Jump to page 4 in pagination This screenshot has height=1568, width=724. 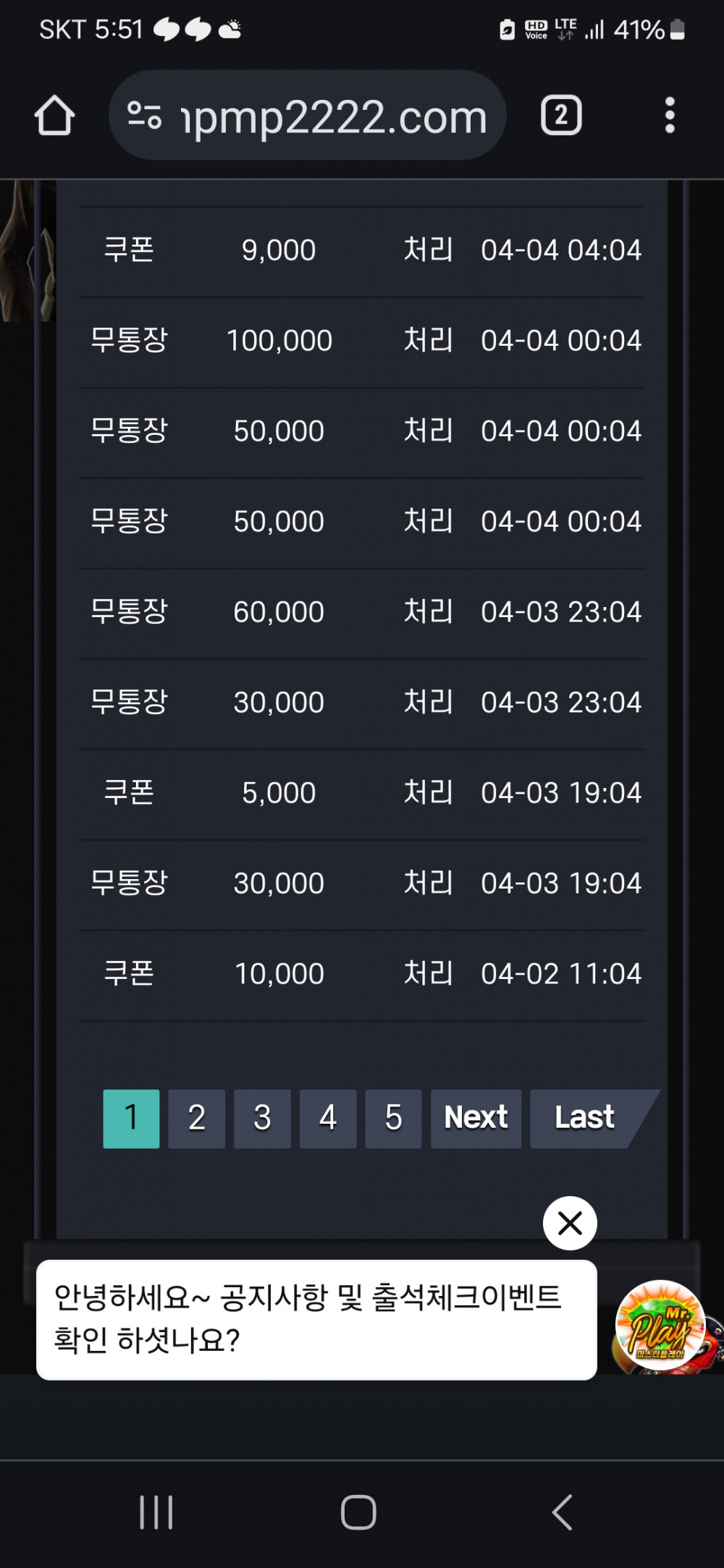pyautogui.click(x=328, y=1119)
